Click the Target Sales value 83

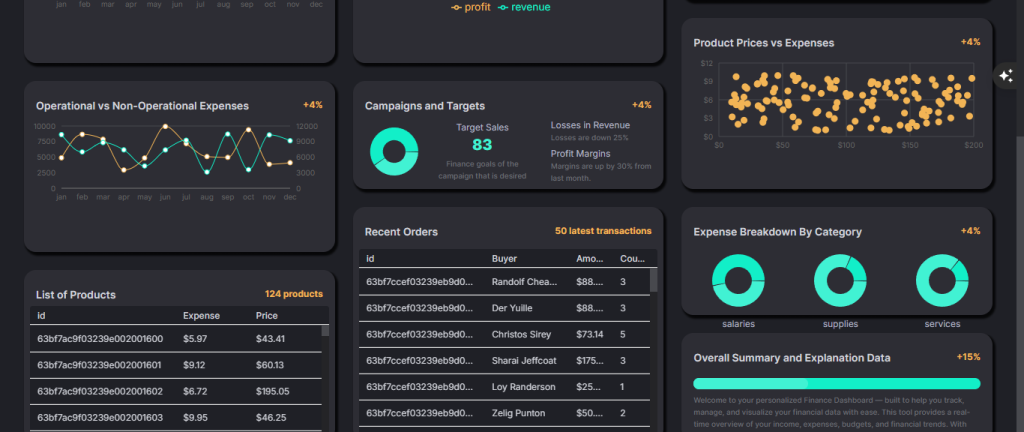click(x=482, y=145)
